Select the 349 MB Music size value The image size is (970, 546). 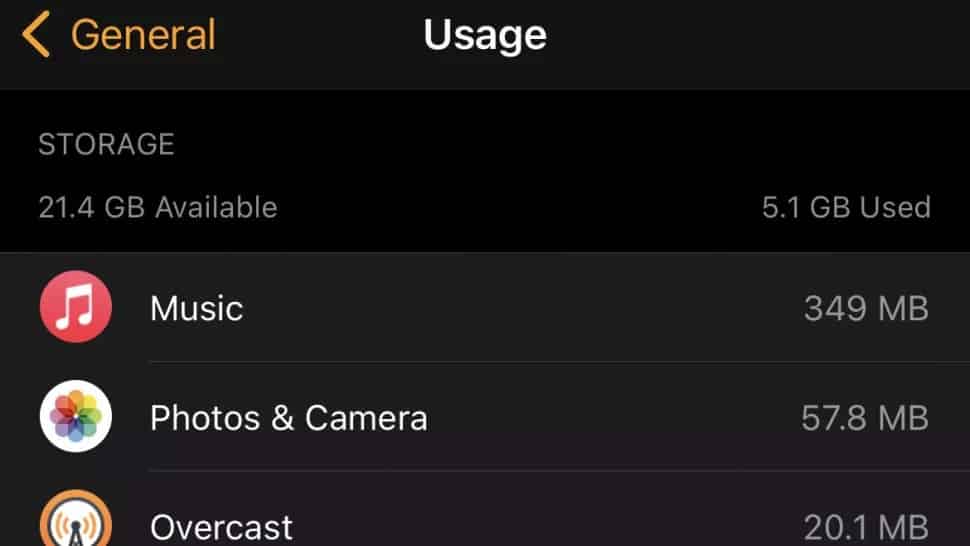tap(866, 308)
